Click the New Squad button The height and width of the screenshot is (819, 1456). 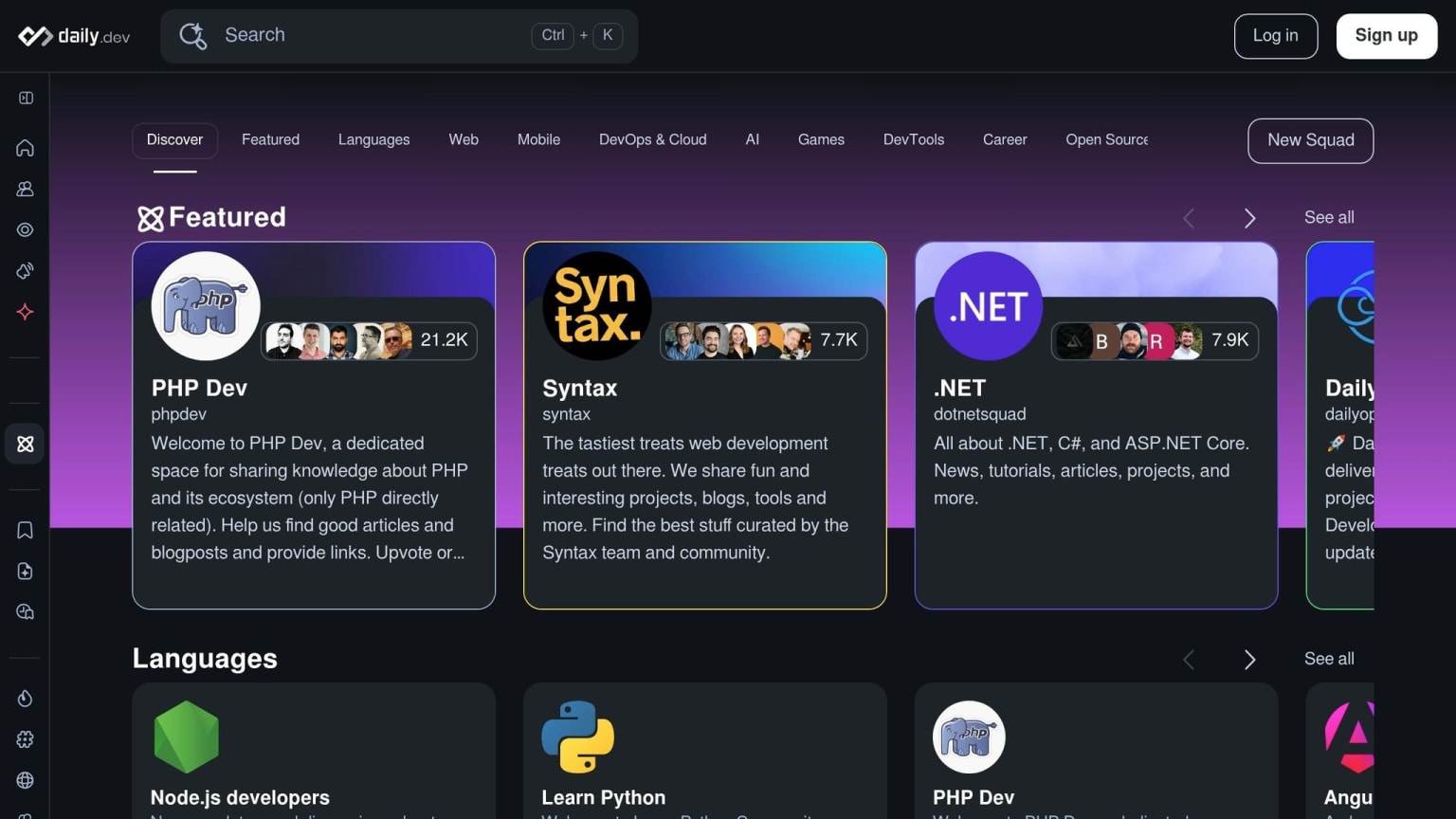click(1310, 140)
